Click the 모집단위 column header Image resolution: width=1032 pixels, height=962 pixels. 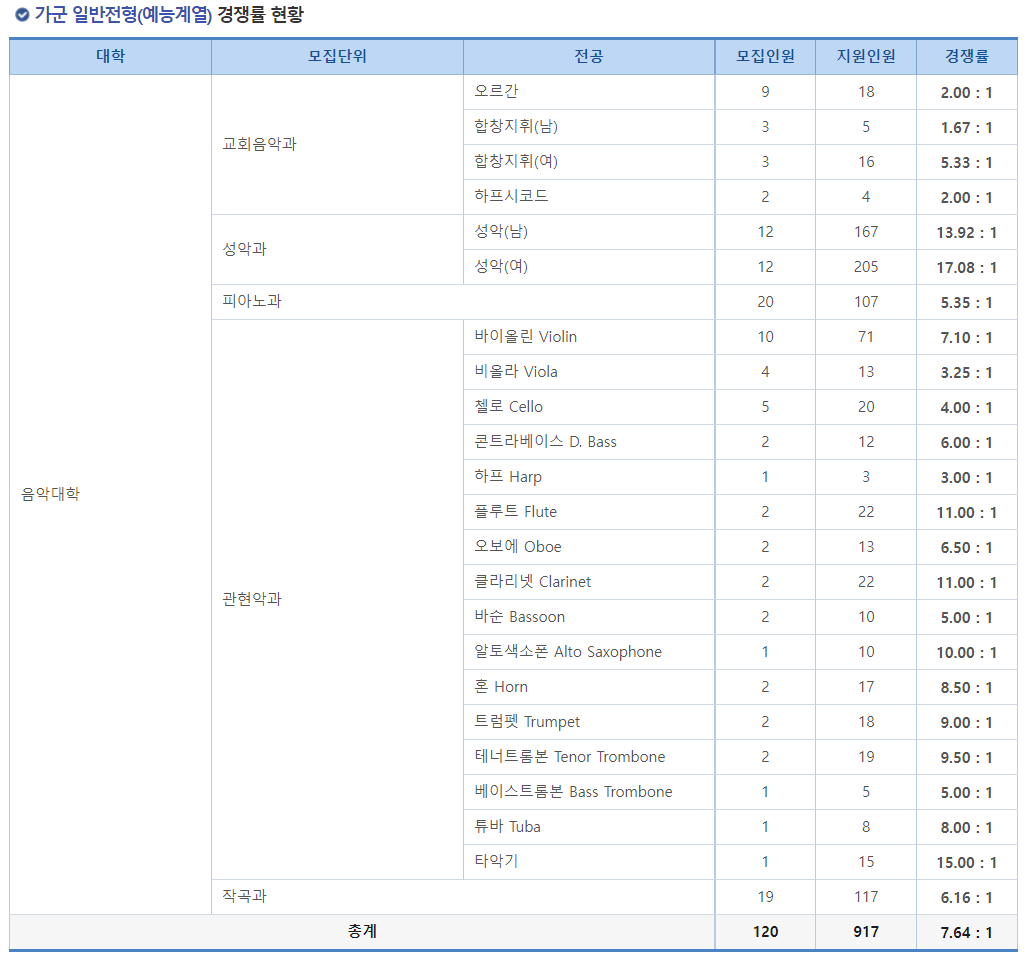coord(336,56)
